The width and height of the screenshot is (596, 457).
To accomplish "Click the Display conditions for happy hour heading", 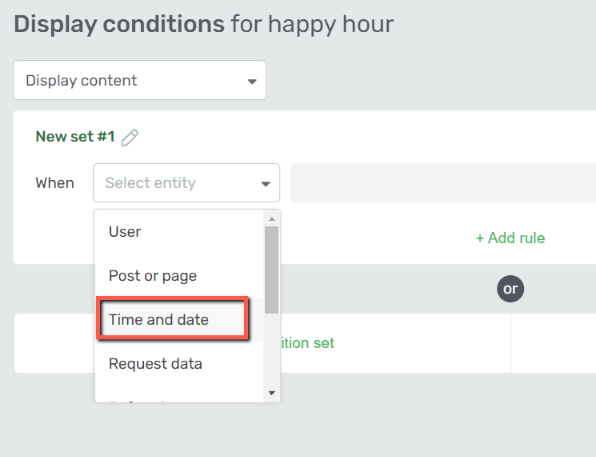I will pyautogui.click(x=204, y=24).
